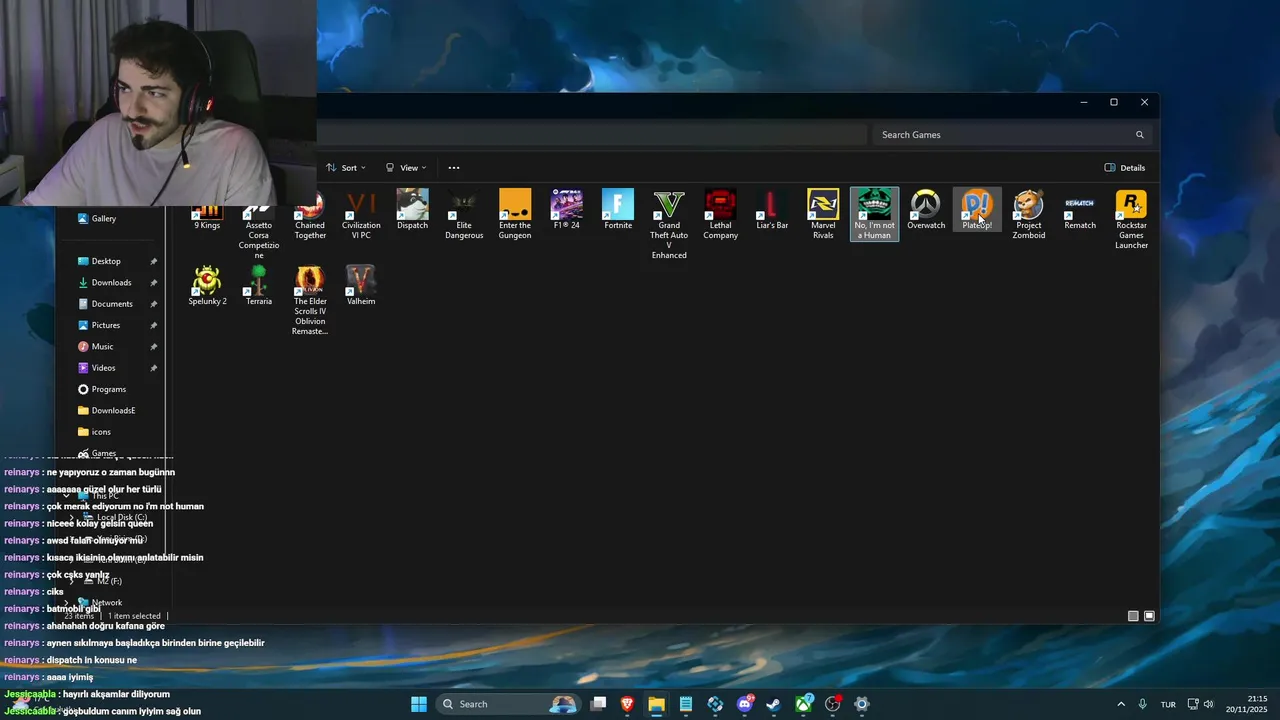Select Lethal Company shortcut
The height and width of the screenshot is (720, 1280).
(x=720, y=215)
